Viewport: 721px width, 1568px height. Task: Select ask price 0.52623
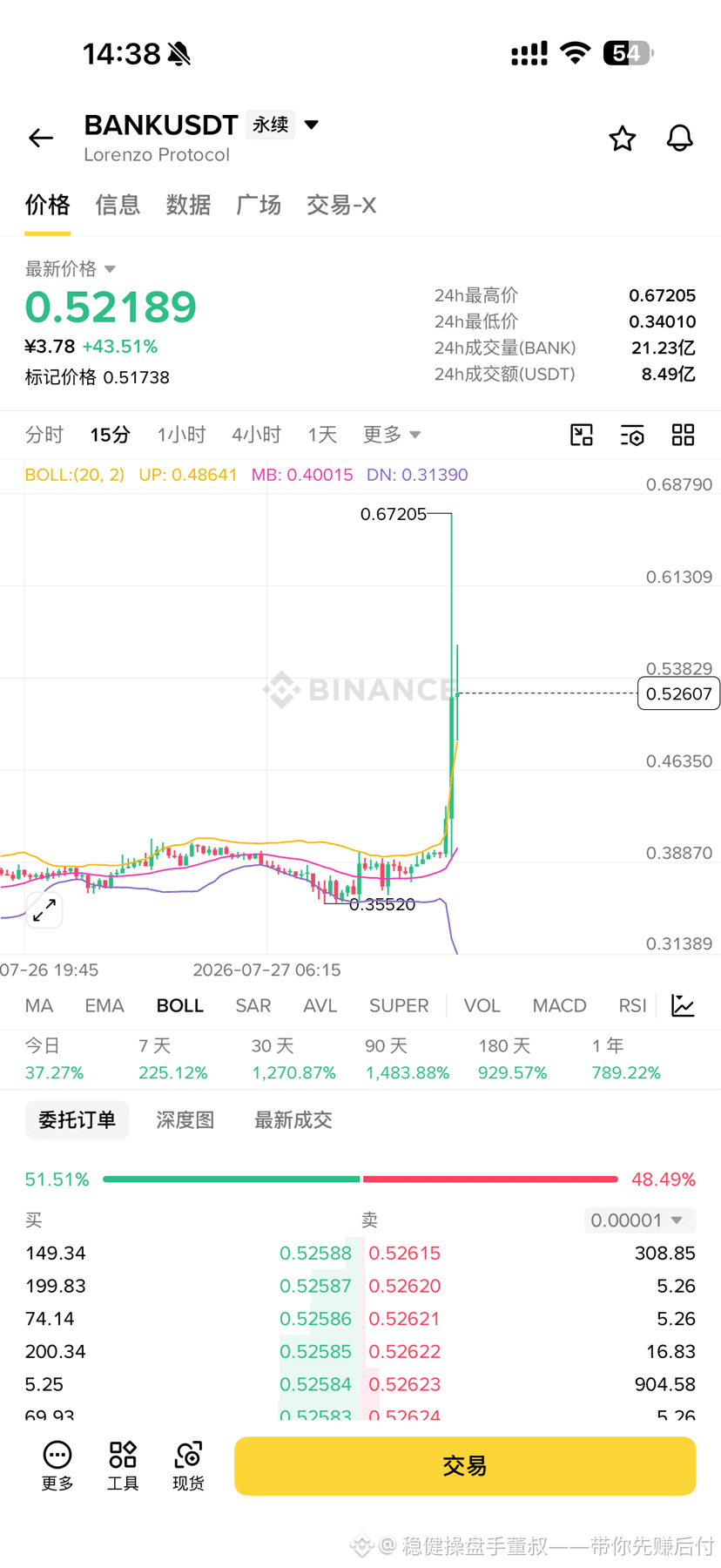[405, 1384]
